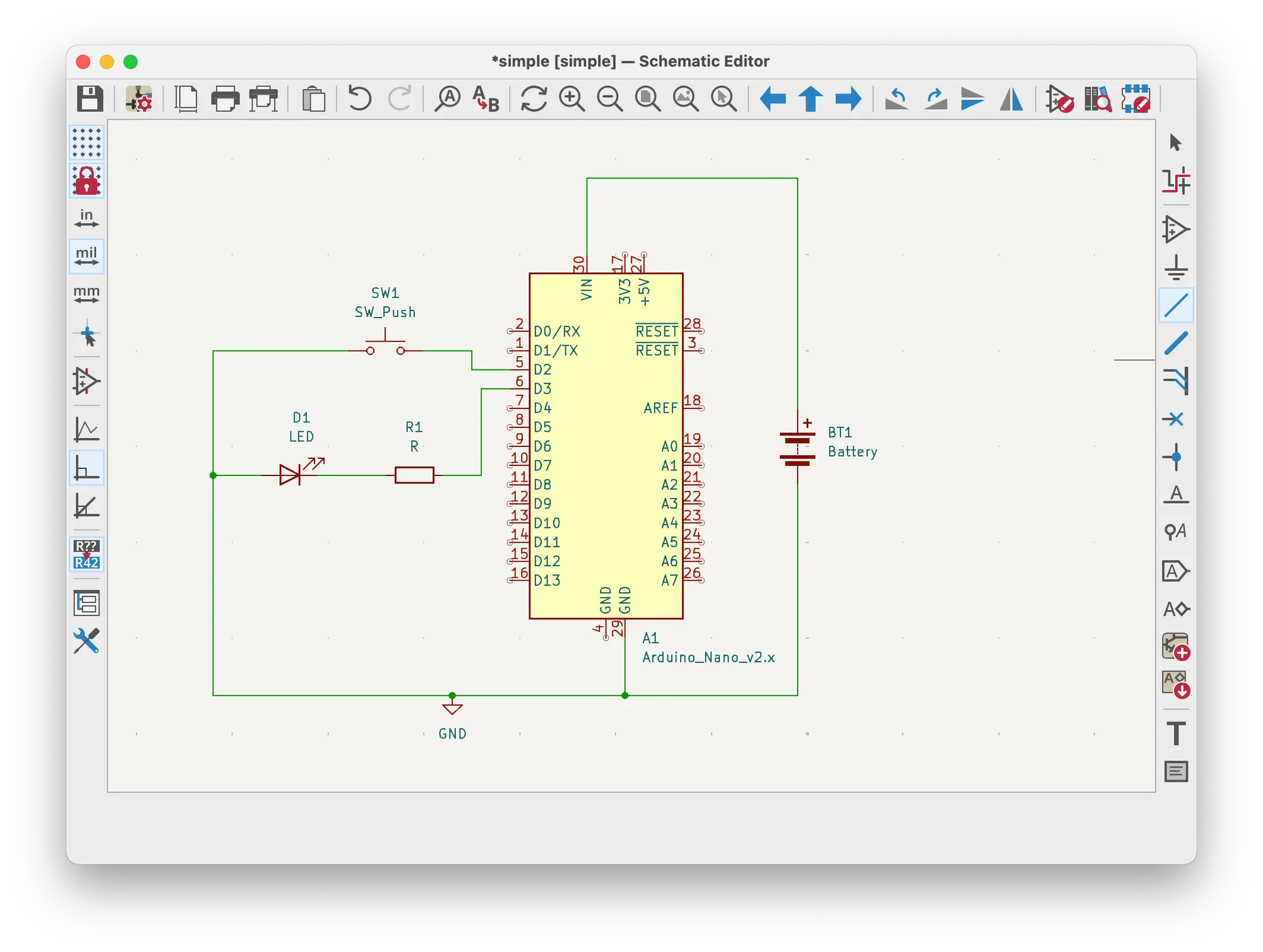
Task: Set free-angle line drawing mode
Action: click(87, 431)
